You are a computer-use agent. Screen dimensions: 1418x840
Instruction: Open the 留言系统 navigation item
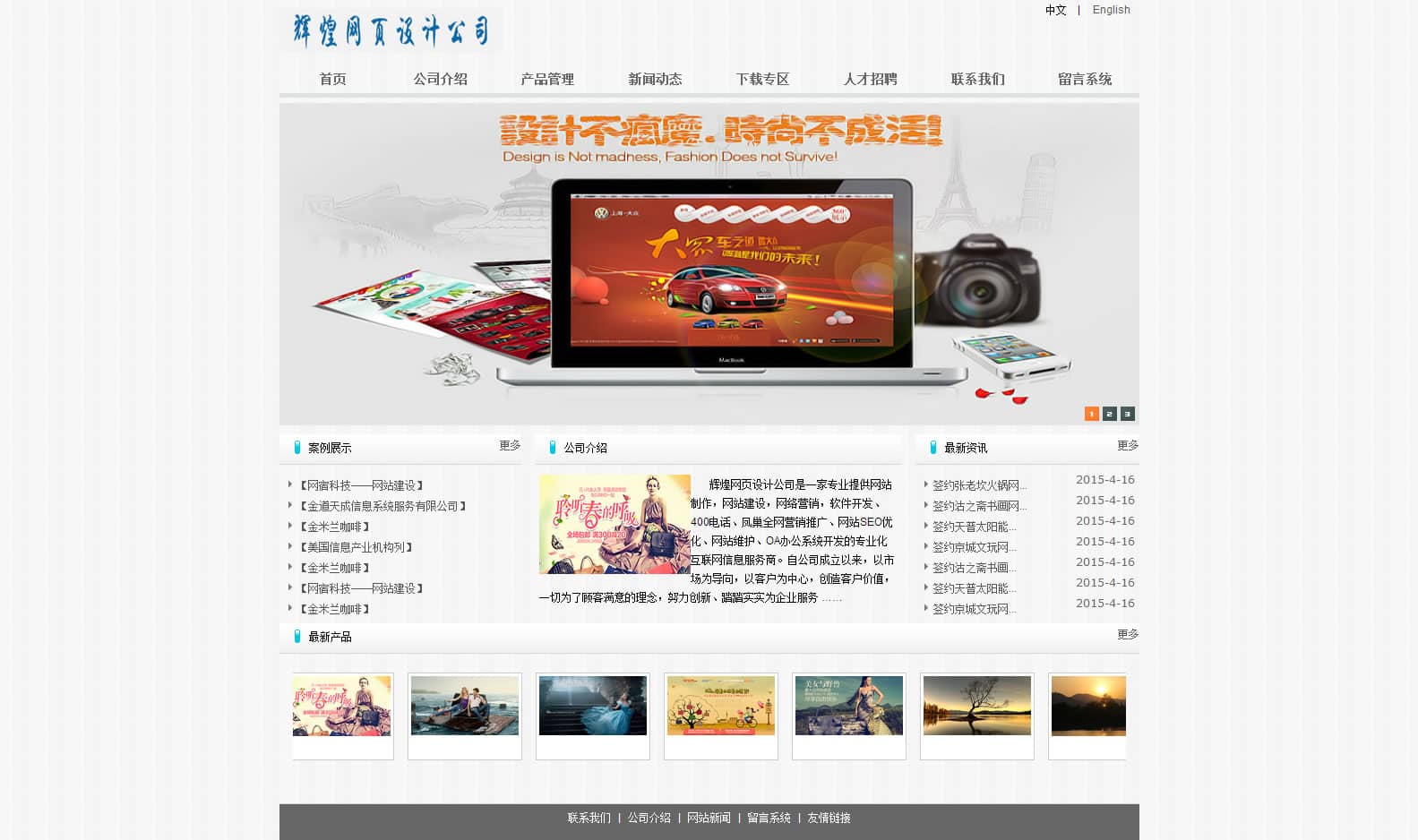(1085, 79)
